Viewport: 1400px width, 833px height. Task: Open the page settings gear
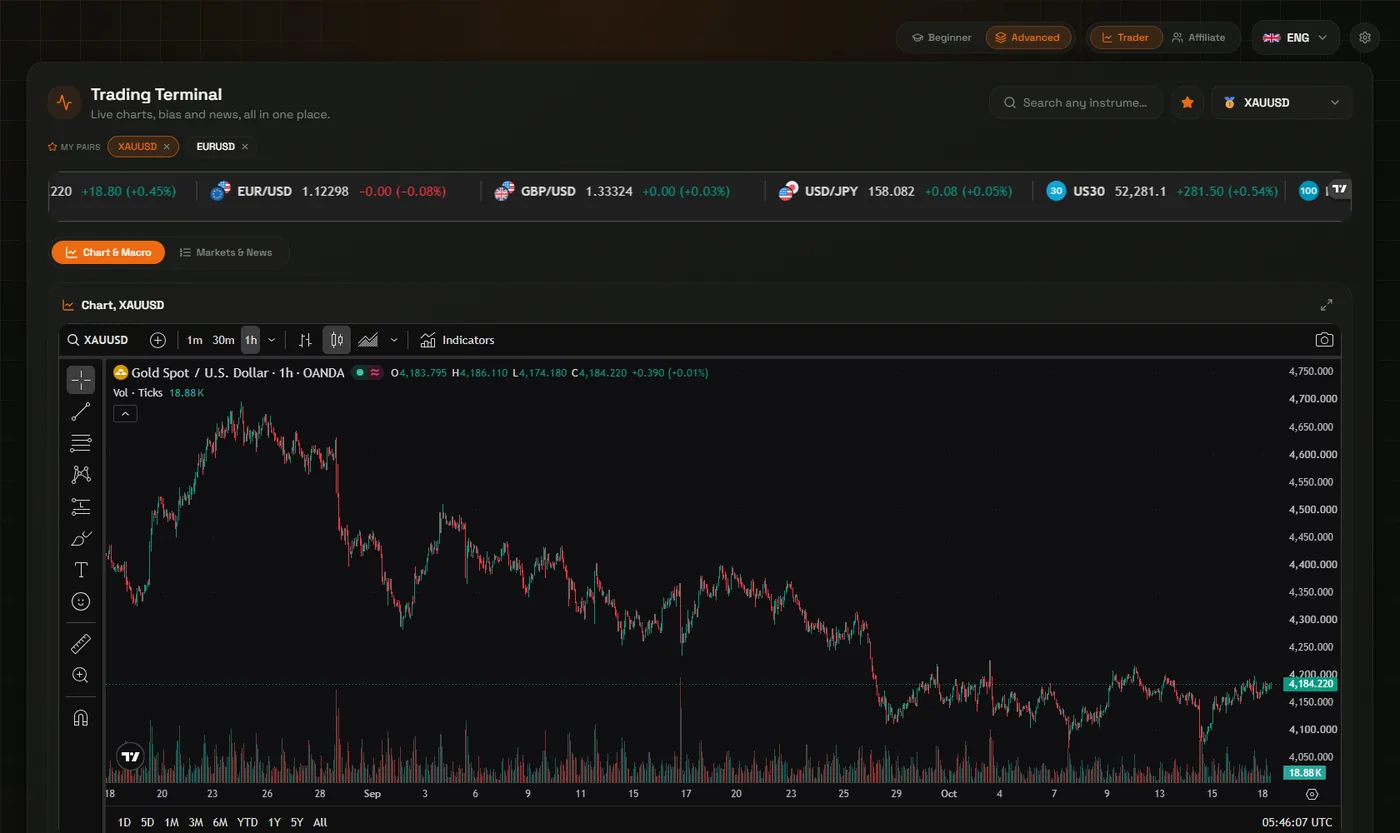point(1365,38)
